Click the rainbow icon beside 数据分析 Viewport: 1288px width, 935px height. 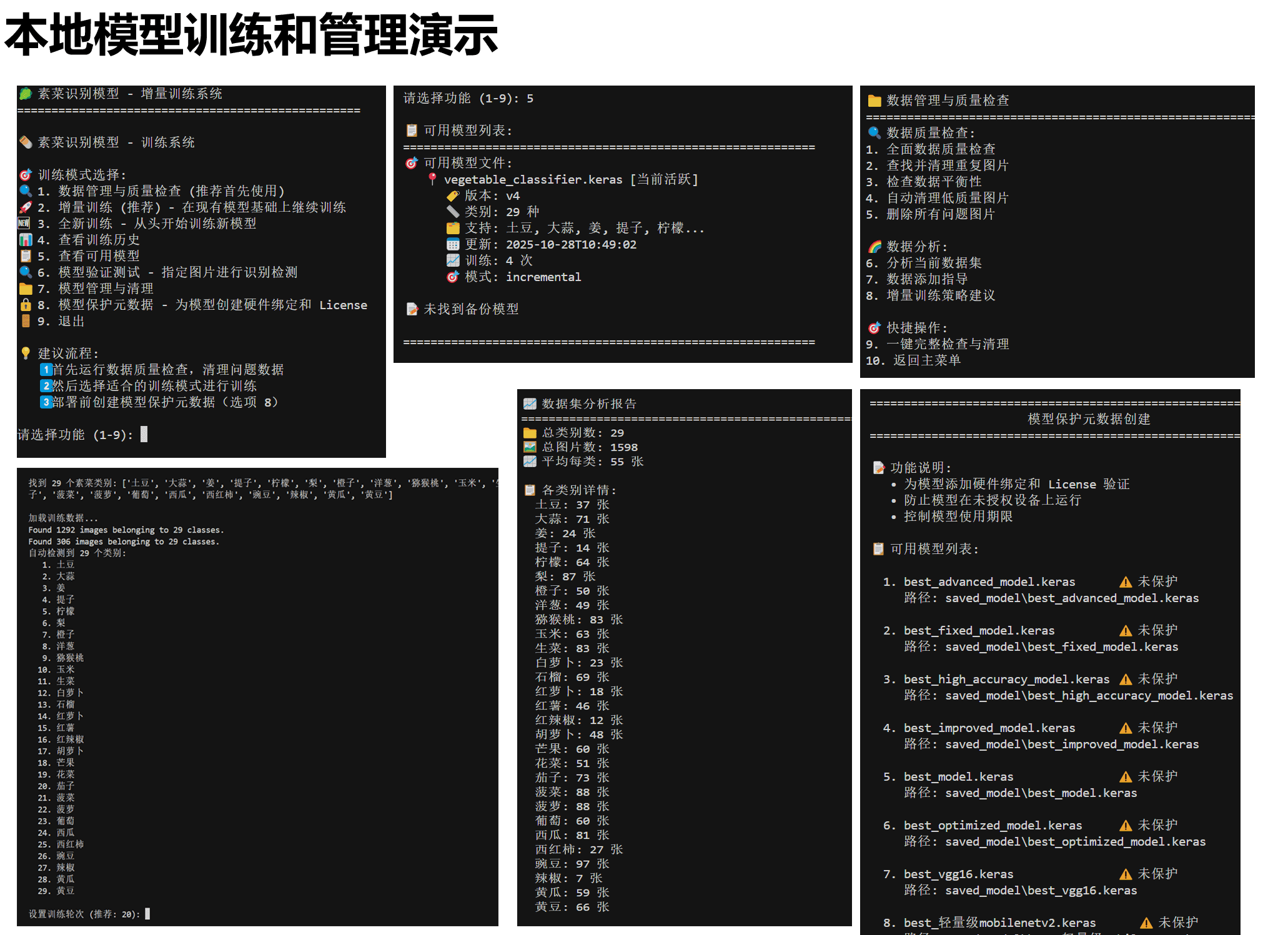point(874,247)
